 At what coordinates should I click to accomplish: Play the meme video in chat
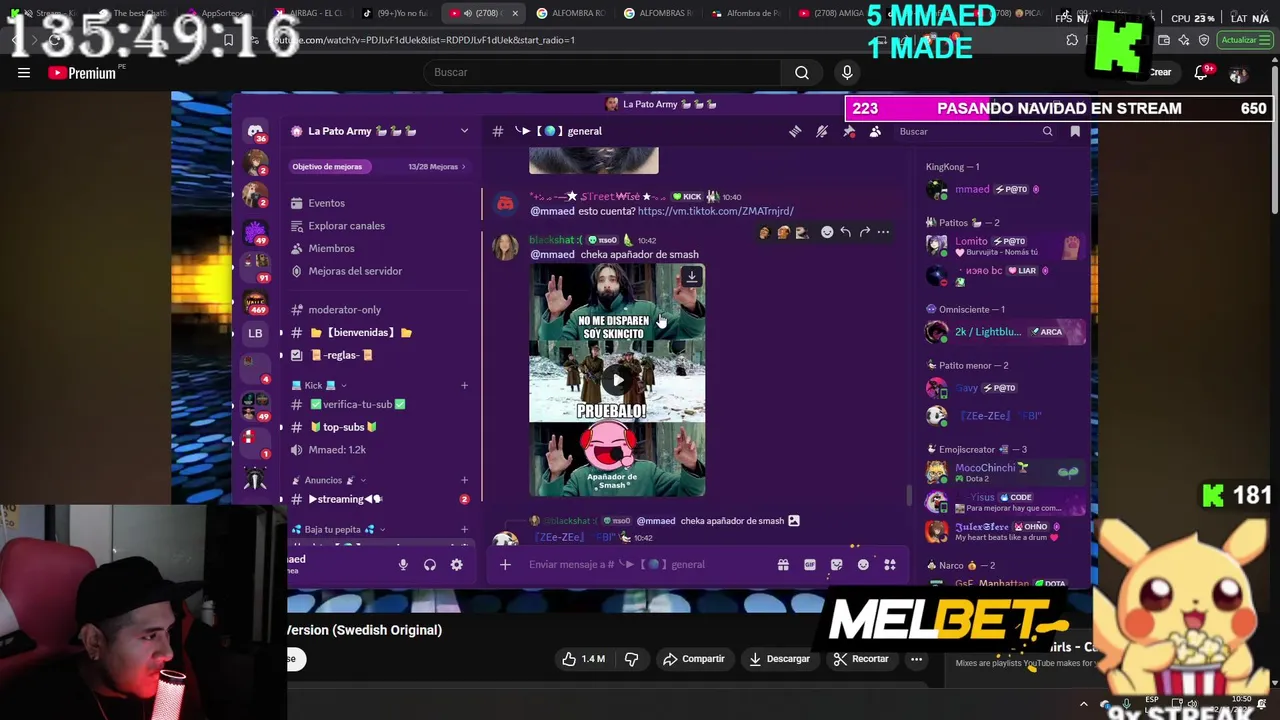(x=617, y=379)
